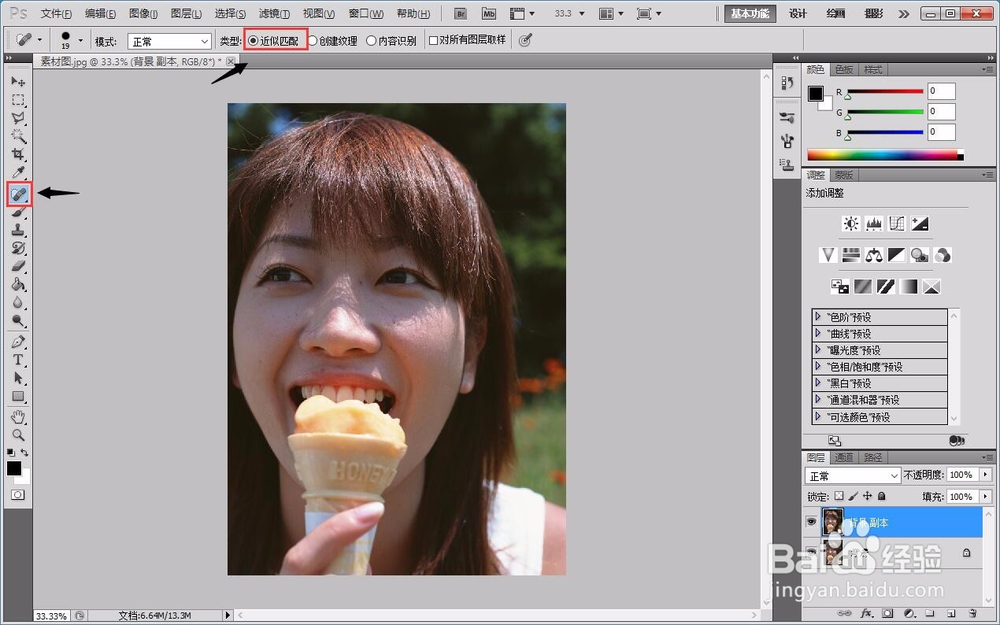Toggle lock all padlock icon
Image resolution: width=1000 pixels, height=625 pixels.
click(x=881, y=496)
